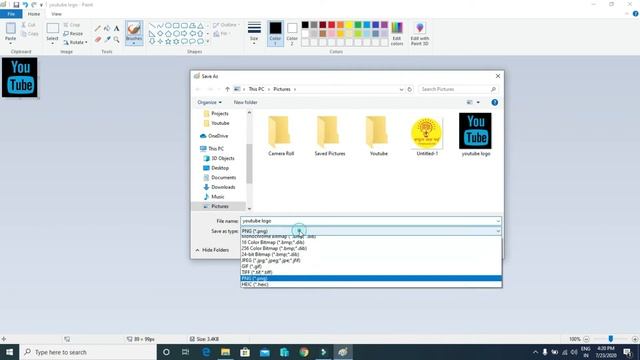Click Edit with Paint 3D

click(x=420, y=33)
